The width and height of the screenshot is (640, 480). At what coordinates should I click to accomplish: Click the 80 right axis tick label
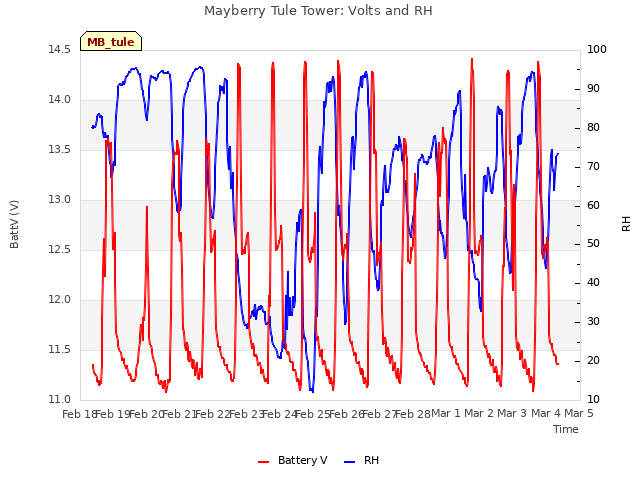click(593, 128)
